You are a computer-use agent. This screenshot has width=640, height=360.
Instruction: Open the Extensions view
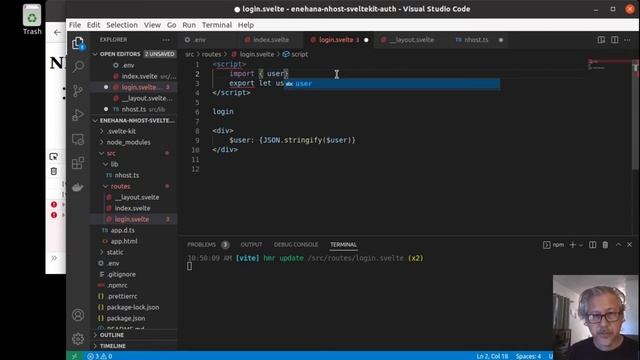(x=78, y=163)
